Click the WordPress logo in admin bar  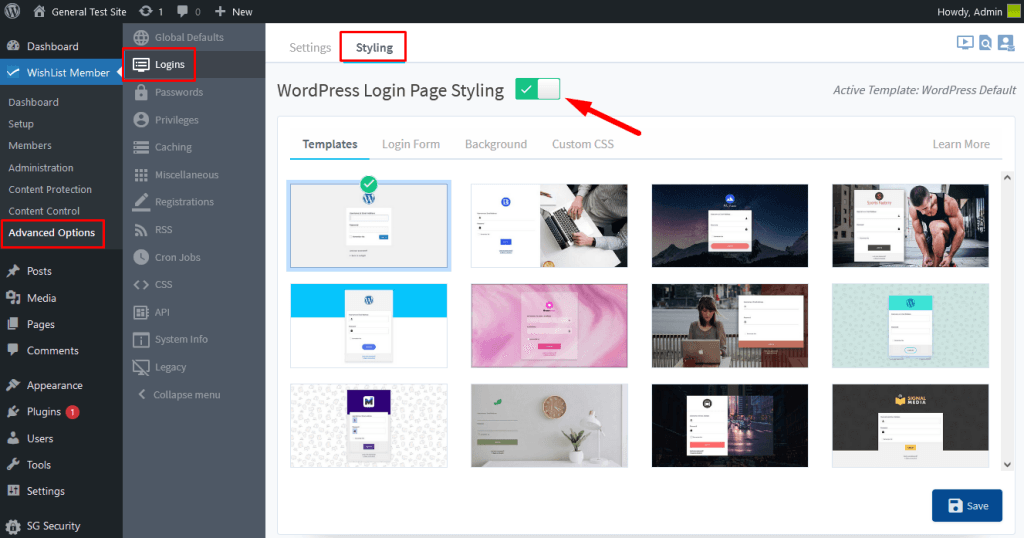(x=12, y=11)
